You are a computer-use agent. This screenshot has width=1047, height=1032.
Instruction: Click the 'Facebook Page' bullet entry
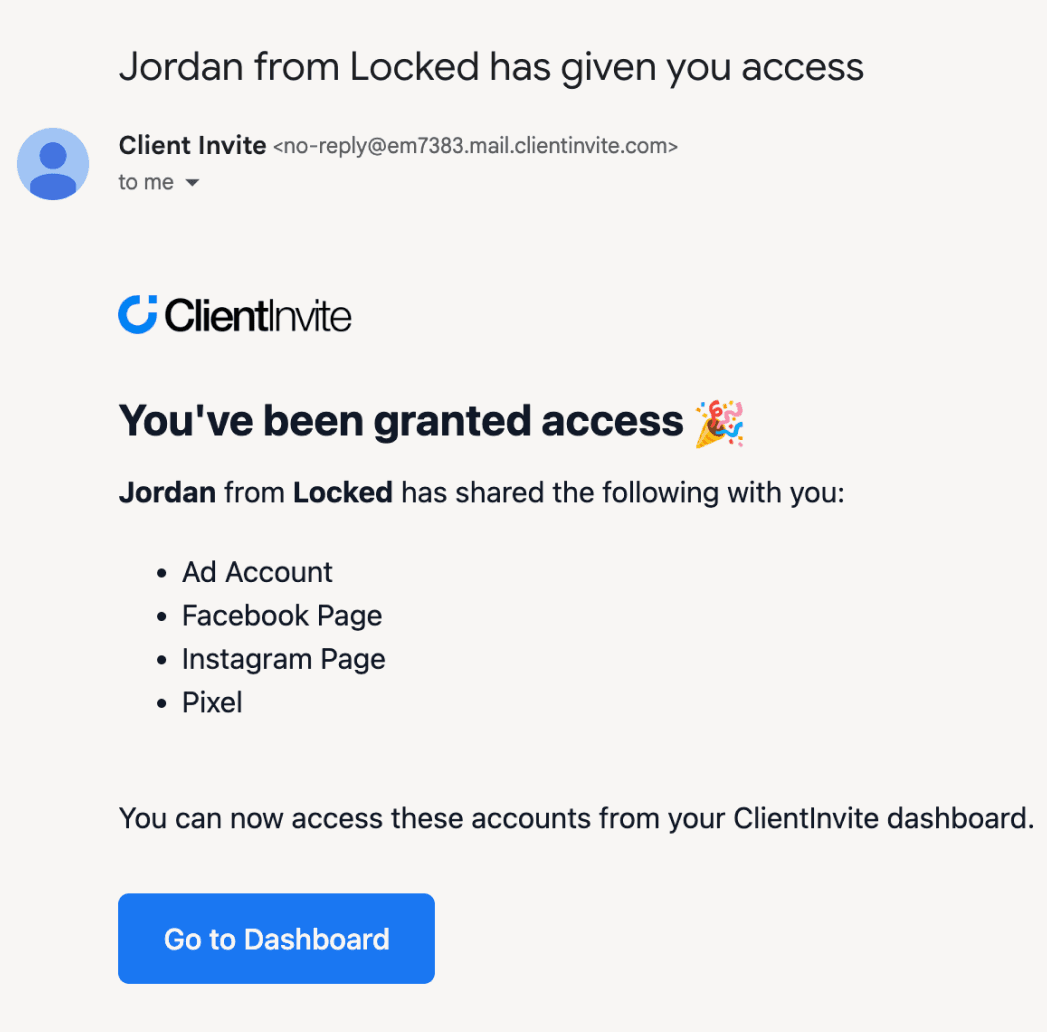(282, 615)
